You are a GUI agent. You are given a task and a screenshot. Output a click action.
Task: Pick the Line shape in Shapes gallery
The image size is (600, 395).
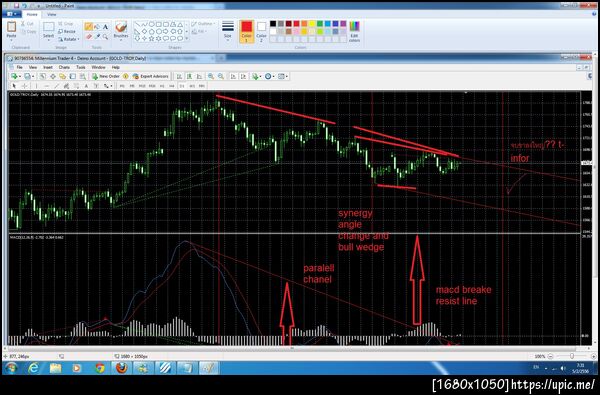pyautogui.click(x=137, y=24)
